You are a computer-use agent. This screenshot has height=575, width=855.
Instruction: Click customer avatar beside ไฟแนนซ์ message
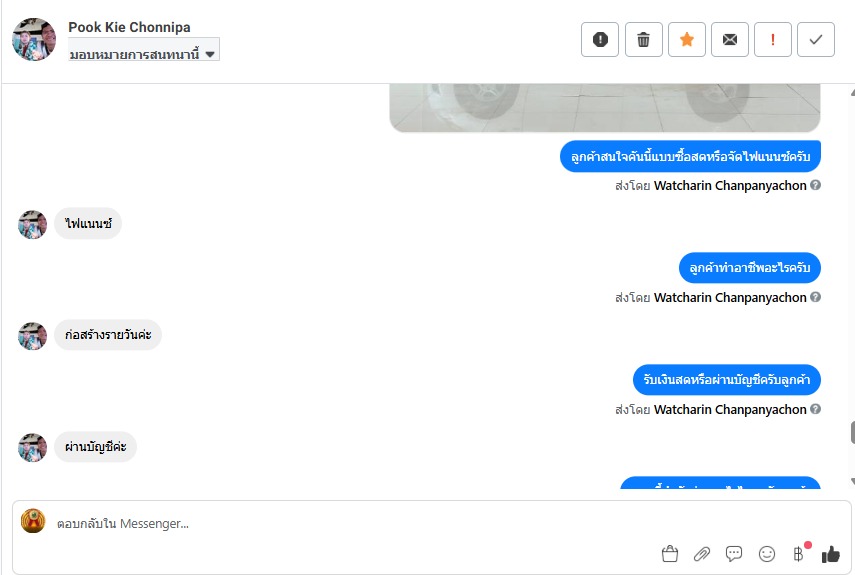pyautogui.click(x=33, y=225)
